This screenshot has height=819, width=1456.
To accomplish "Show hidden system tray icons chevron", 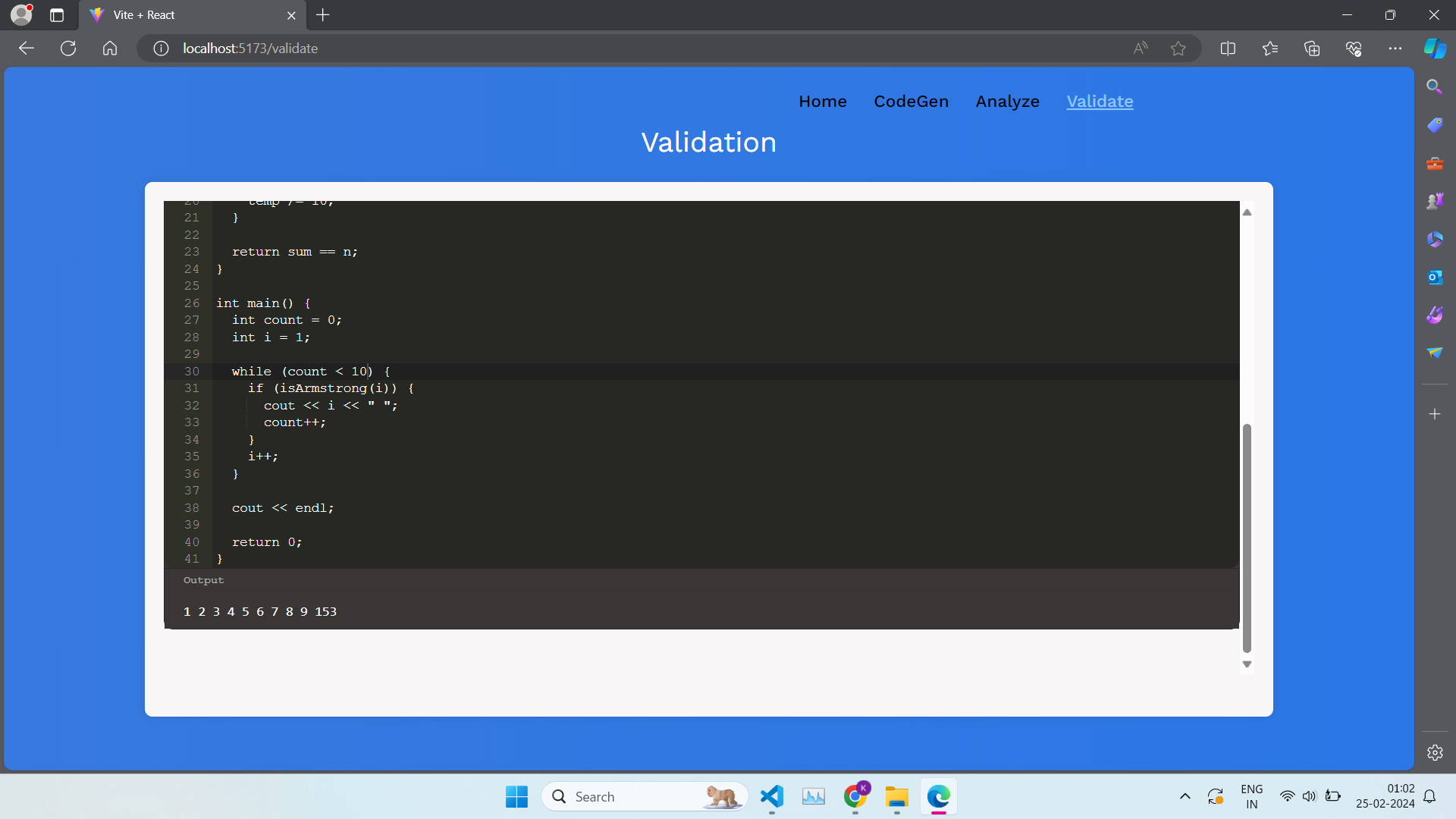I will [x=1185, y=796].
